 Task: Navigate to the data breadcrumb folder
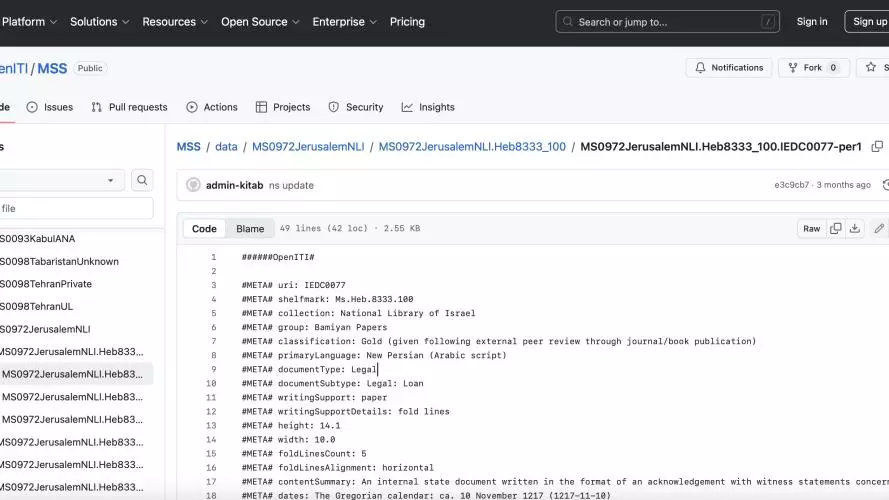[226, 147]
